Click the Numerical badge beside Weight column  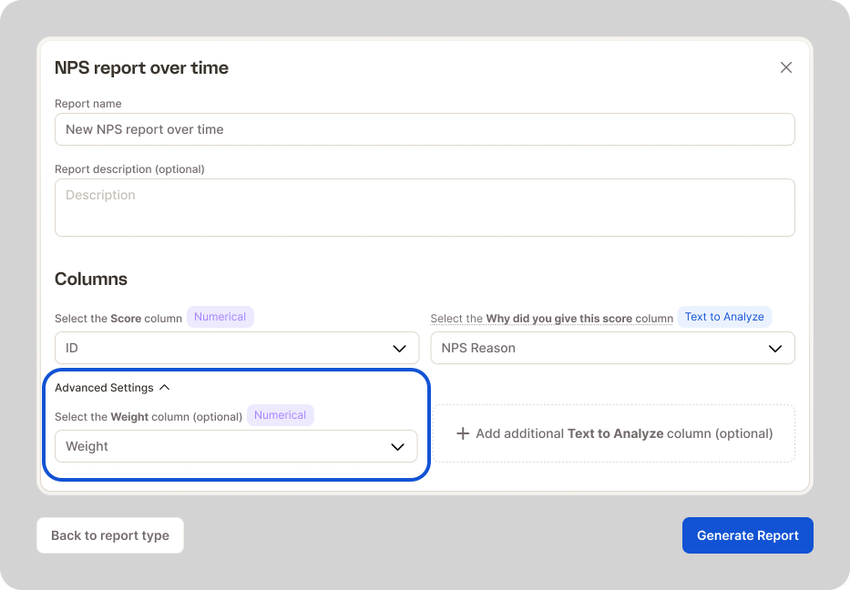pos(280,415)
